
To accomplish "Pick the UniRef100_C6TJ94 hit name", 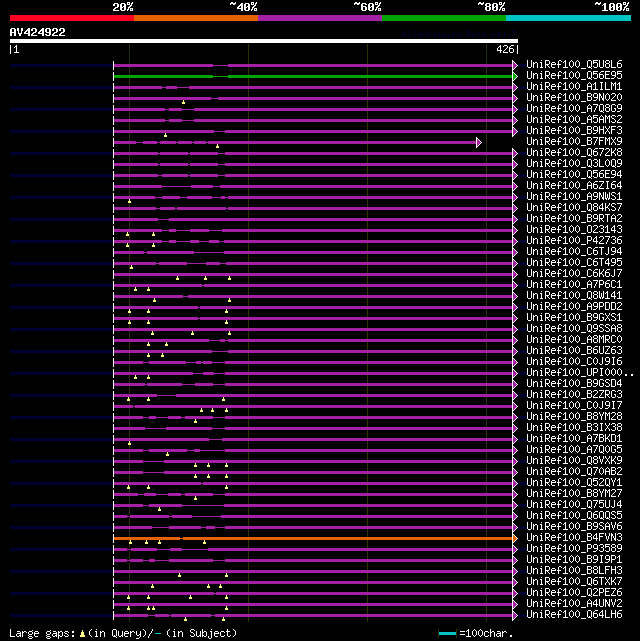I will [574, 251].
